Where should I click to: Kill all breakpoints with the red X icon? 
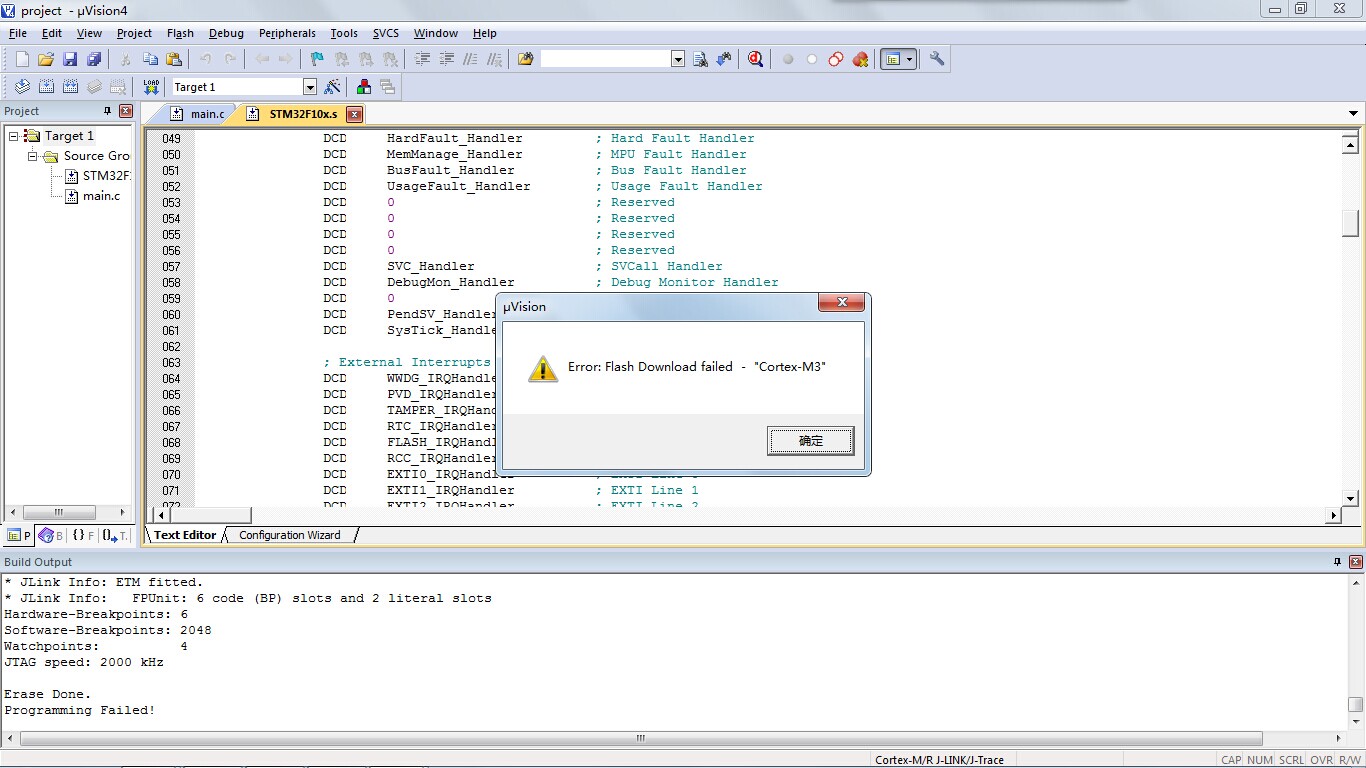(860, 59)
